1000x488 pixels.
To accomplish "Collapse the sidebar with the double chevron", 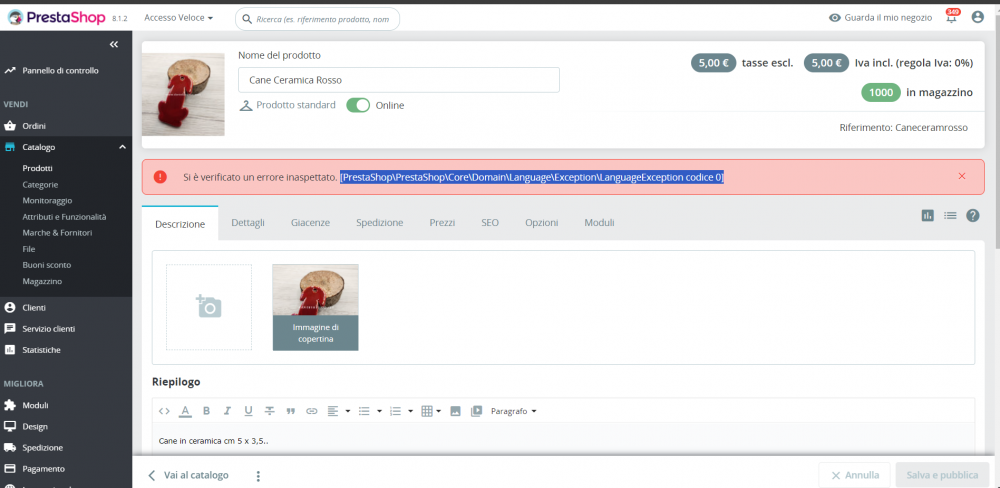I will (114, 44).
